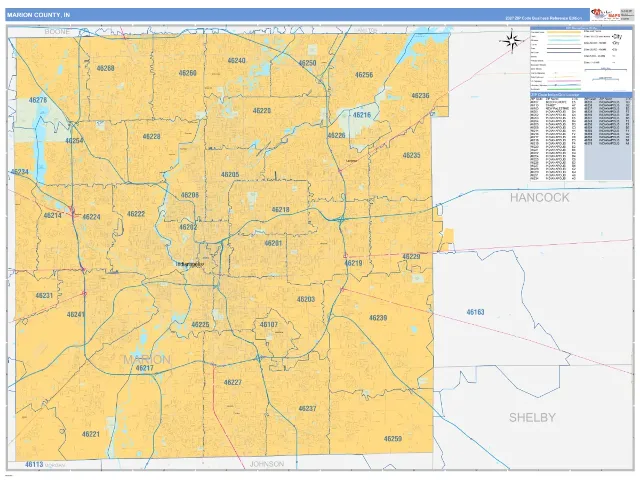
Task: Select ZIP code label 46229
Action: coord(411,256)
